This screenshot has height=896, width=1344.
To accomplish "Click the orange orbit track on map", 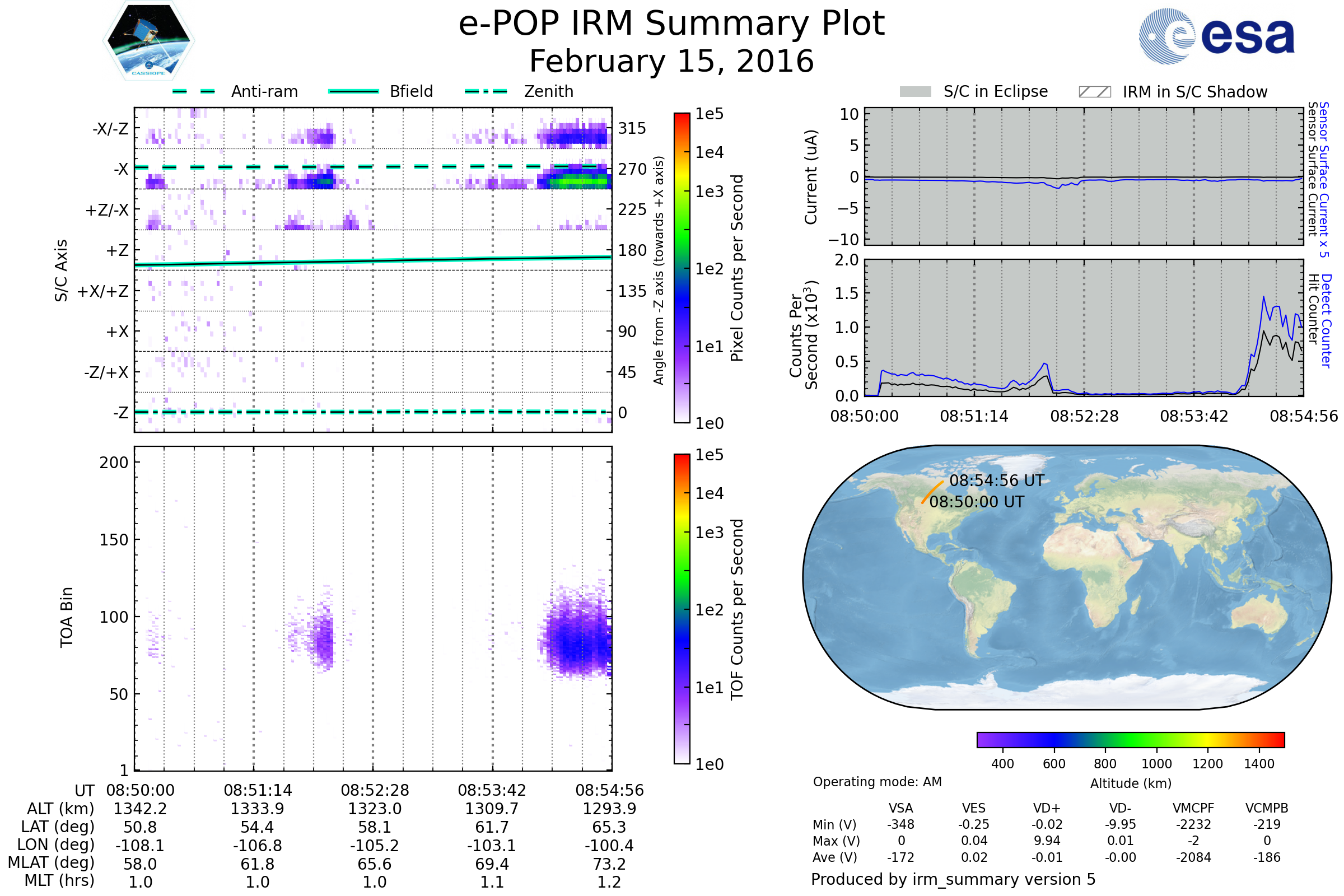I will [931, 493].
